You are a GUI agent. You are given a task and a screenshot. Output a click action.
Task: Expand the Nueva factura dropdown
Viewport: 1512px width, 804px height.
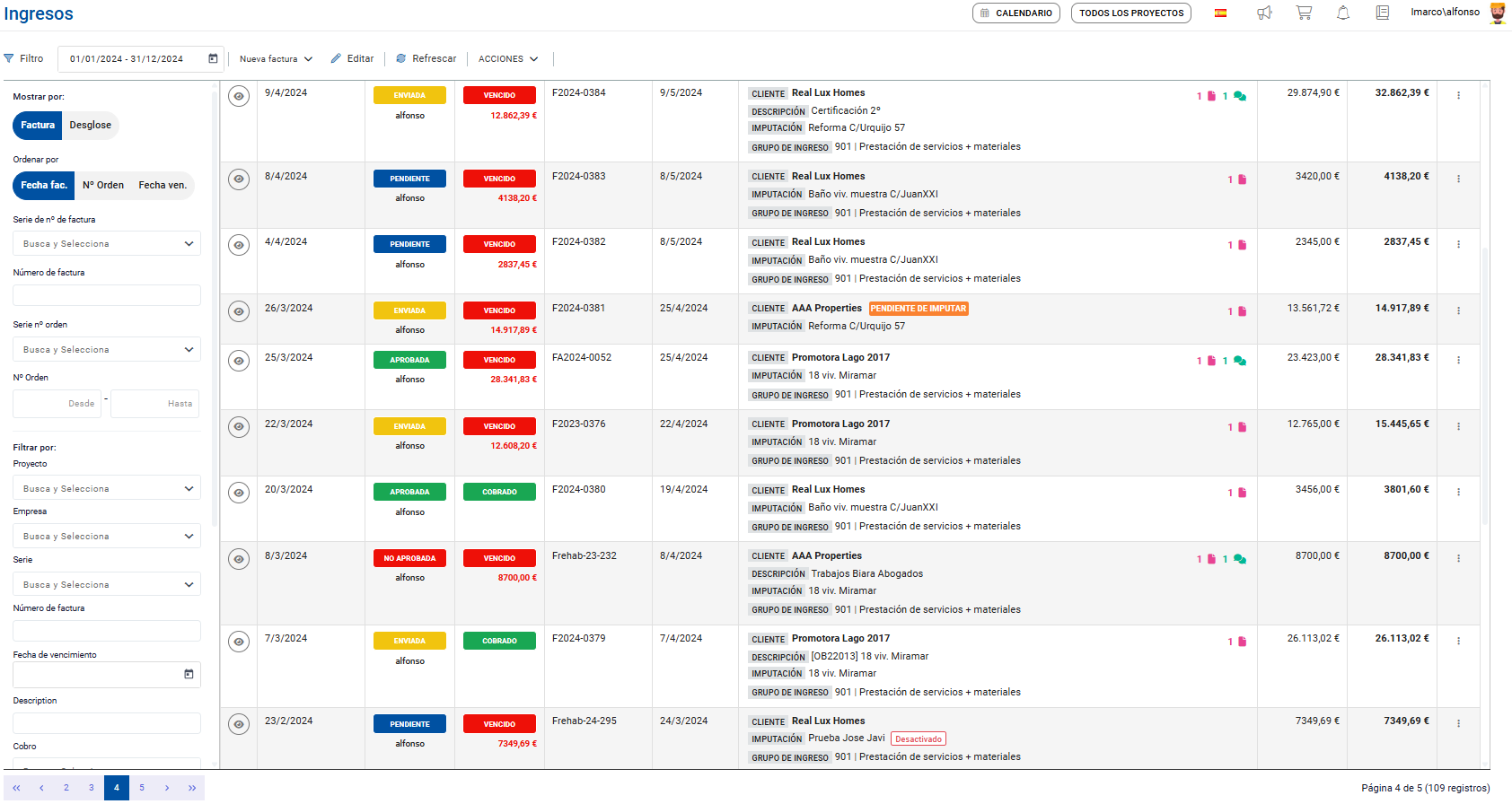pyautogui.click(x=276, y=59)
